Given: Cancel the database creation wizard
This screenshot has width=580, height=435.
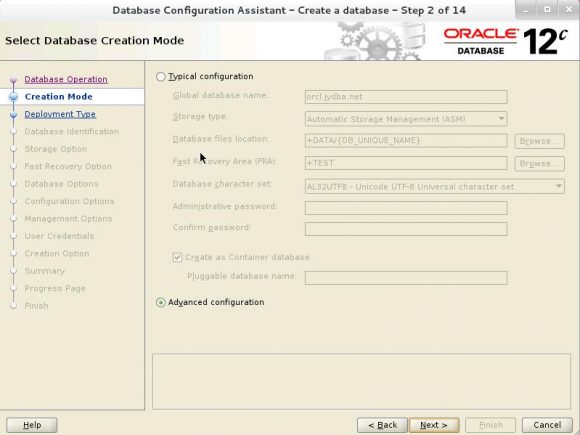Looking at the screenshot, I should tap(547, 425).
